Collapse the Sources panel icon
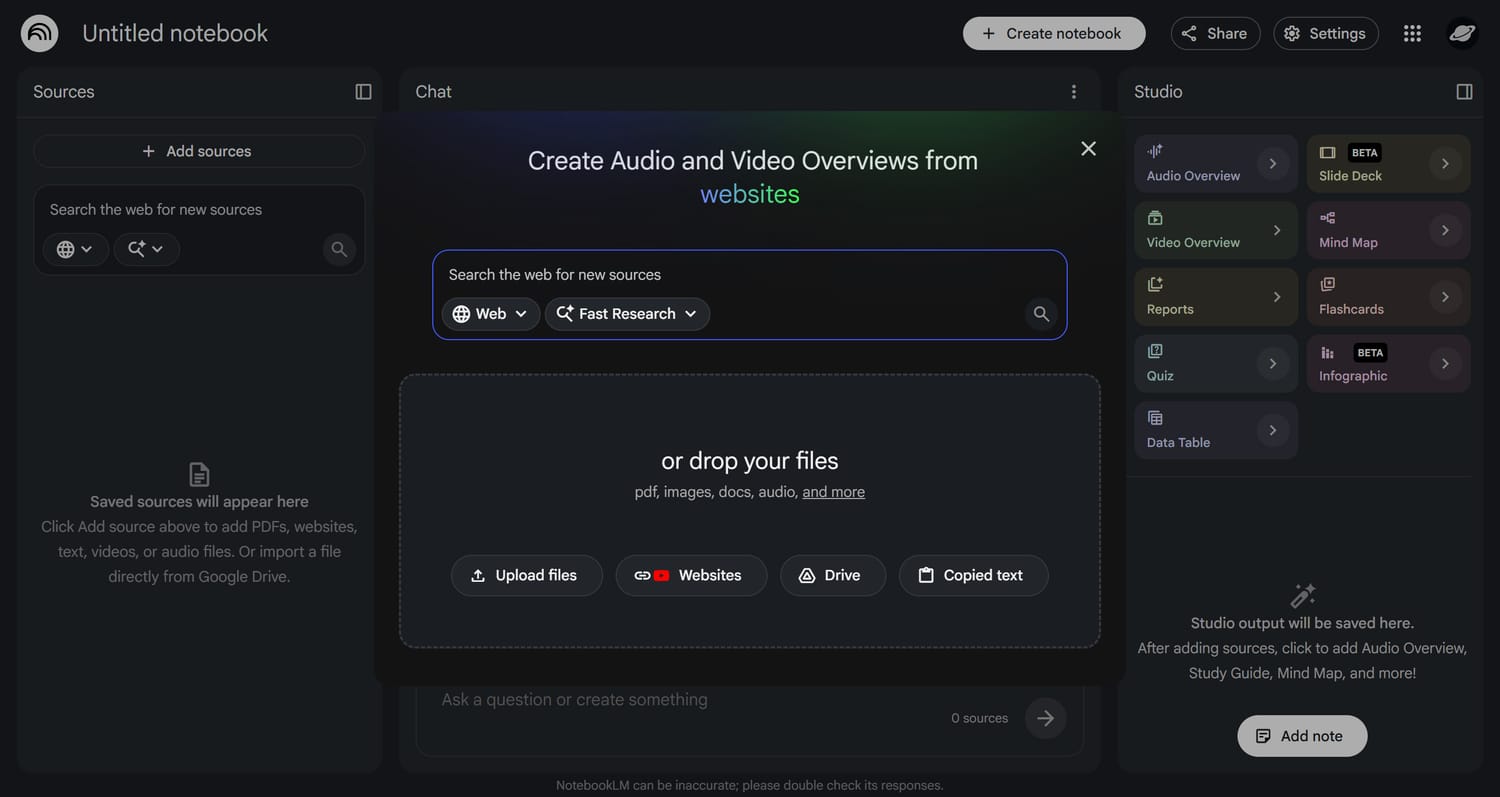1500x797 pixels. pyautogui.click(x=363, y=91)
